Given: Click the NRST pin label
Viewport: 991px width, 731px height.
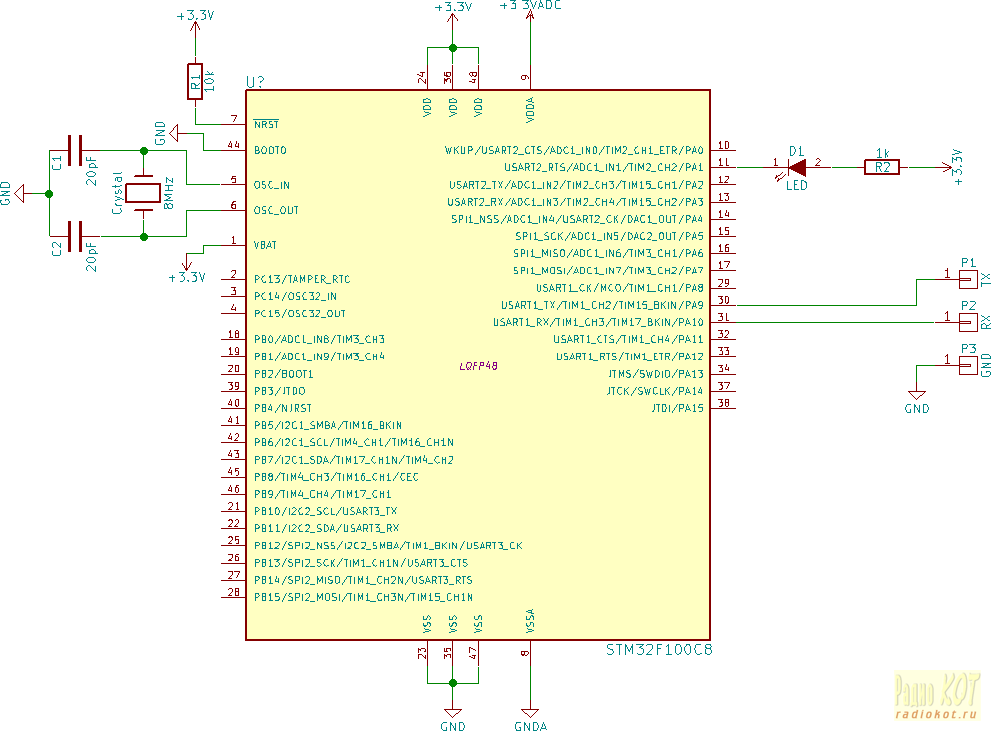Looking at the screenshot, I should (266, 125).
